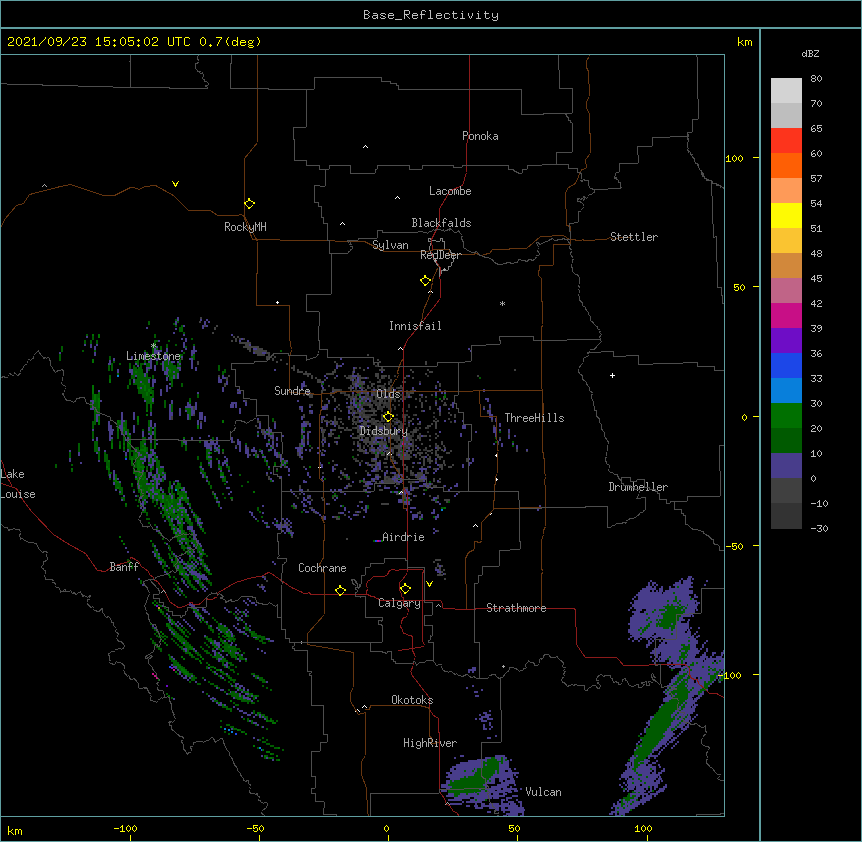Click the Limestone label
Viewport: 862px width, 842px height.
pyautogui.click(x=153, y=356)
